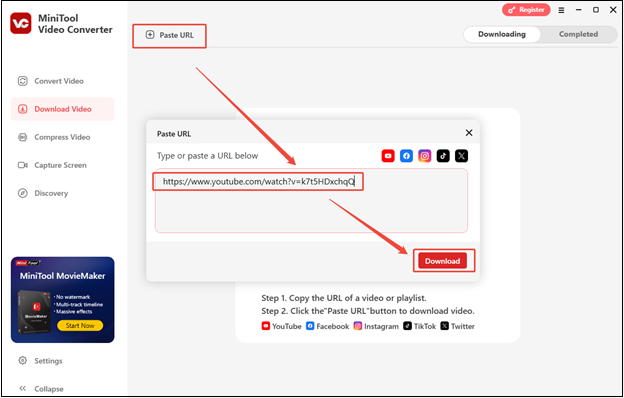Click the Paste URL button
Viewport: 624px width, 398px height.
pos(170,35)
